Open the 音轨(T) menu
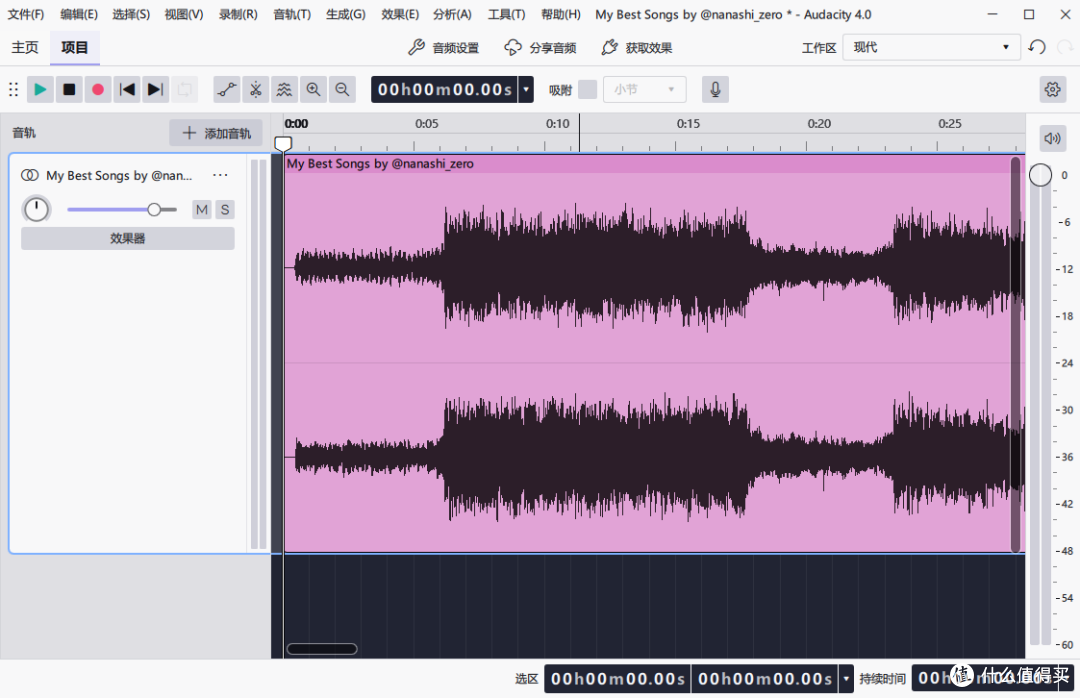This screenshot has height=698, width=1080. tap(292, 14)
